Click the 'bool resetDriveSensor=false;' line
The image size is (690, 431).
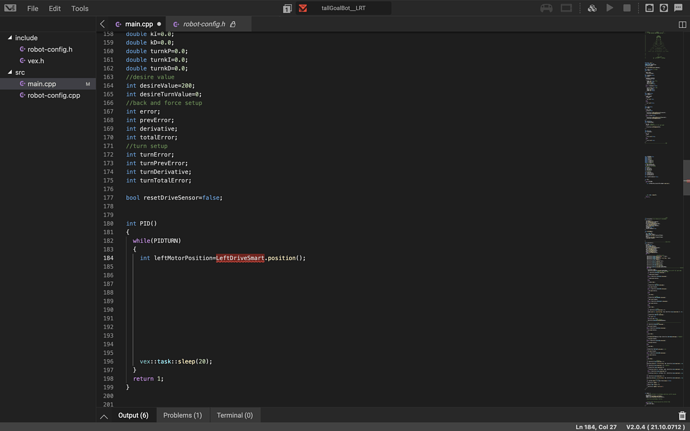click(x=174, y=198)
